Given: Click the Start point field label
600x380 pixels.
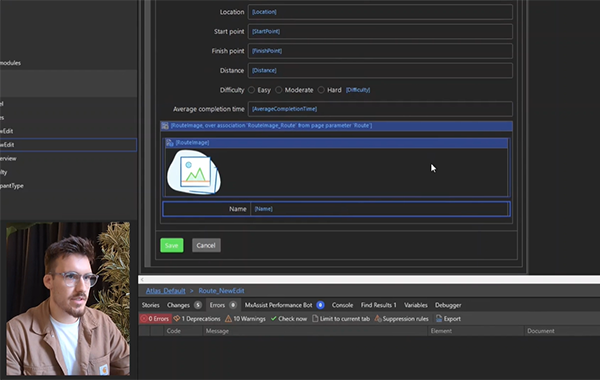Looking at the screenshot, I should click(x=229, y=31).
